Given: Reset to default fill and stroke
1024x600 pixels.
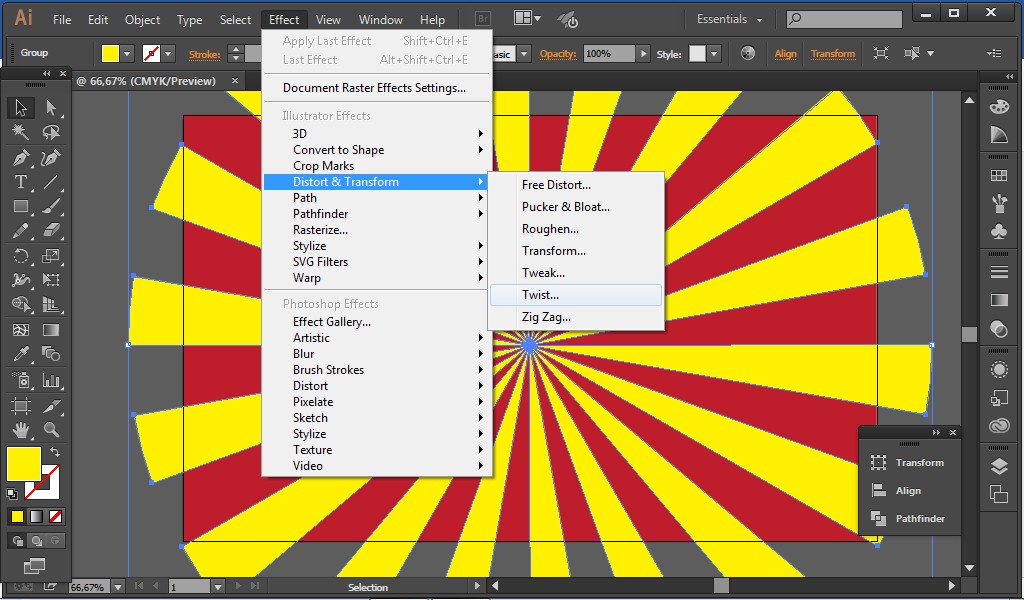Looking at the screenshot, I should pos(12,493).
